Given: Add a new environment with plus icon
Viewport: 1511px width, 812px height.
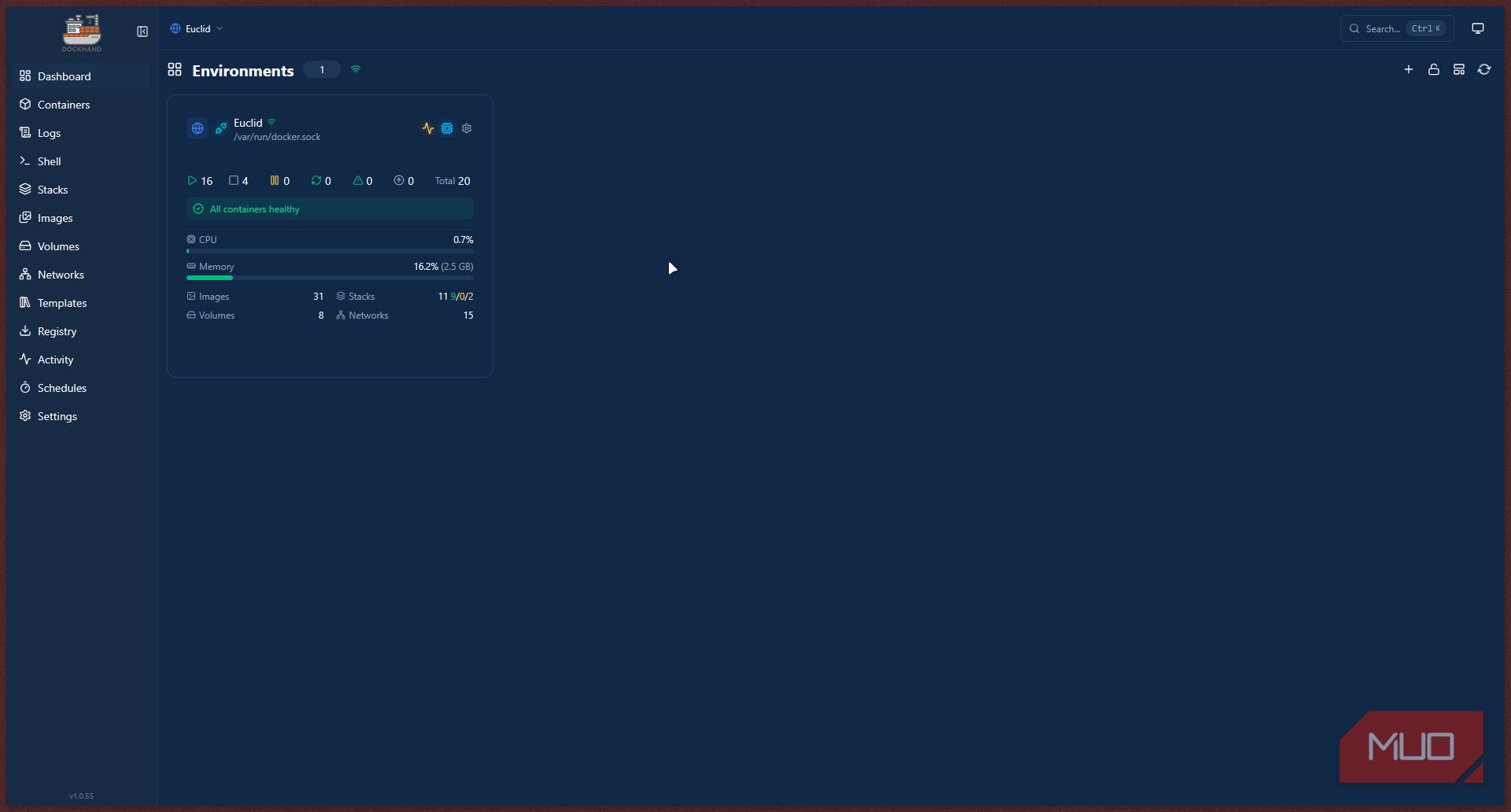Looking at the screenshot, I should point(1409,69).
